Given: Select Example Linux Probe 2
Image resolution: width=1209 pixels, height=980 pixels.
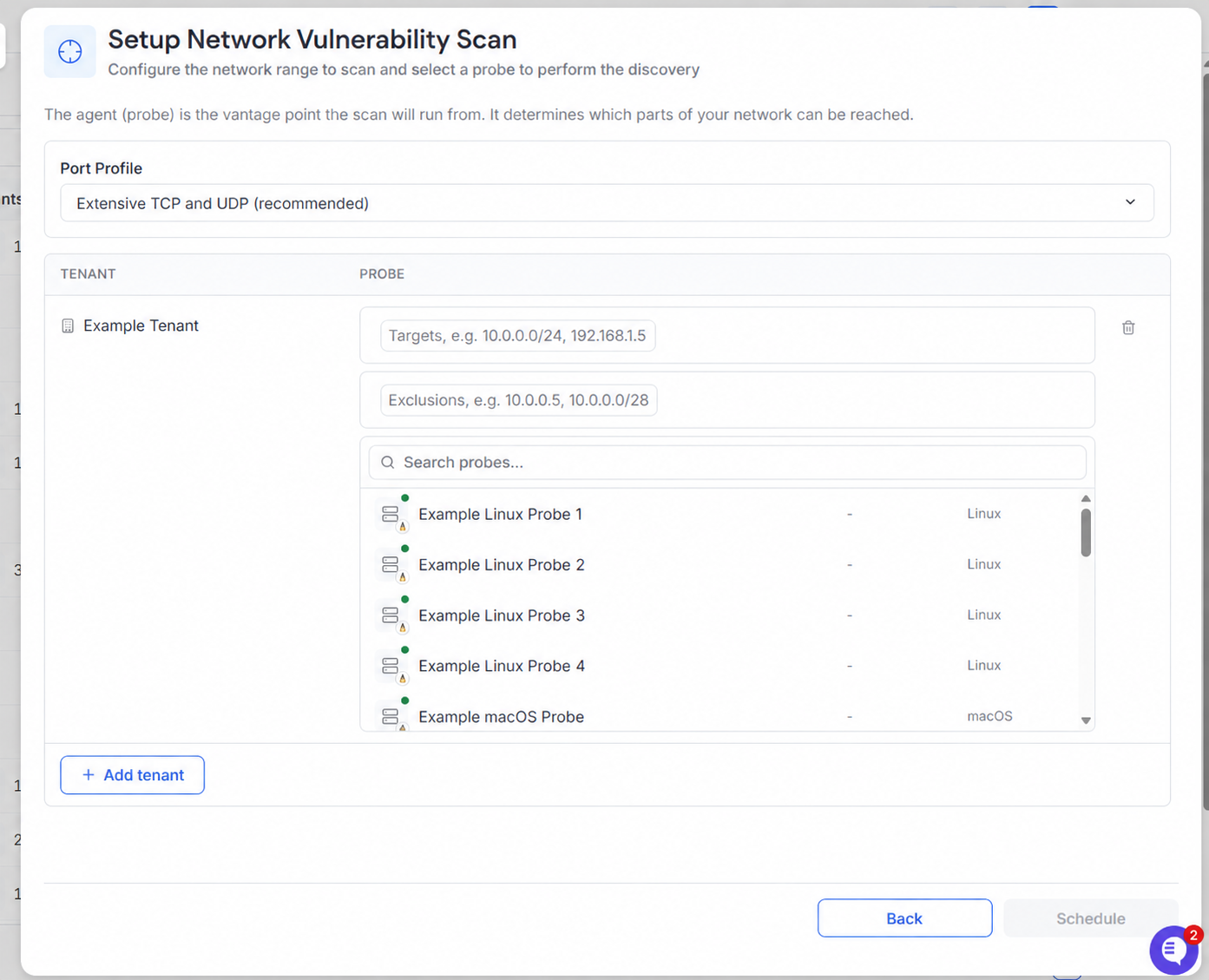Looking at the screenshot, I should (x=720, y=564).
